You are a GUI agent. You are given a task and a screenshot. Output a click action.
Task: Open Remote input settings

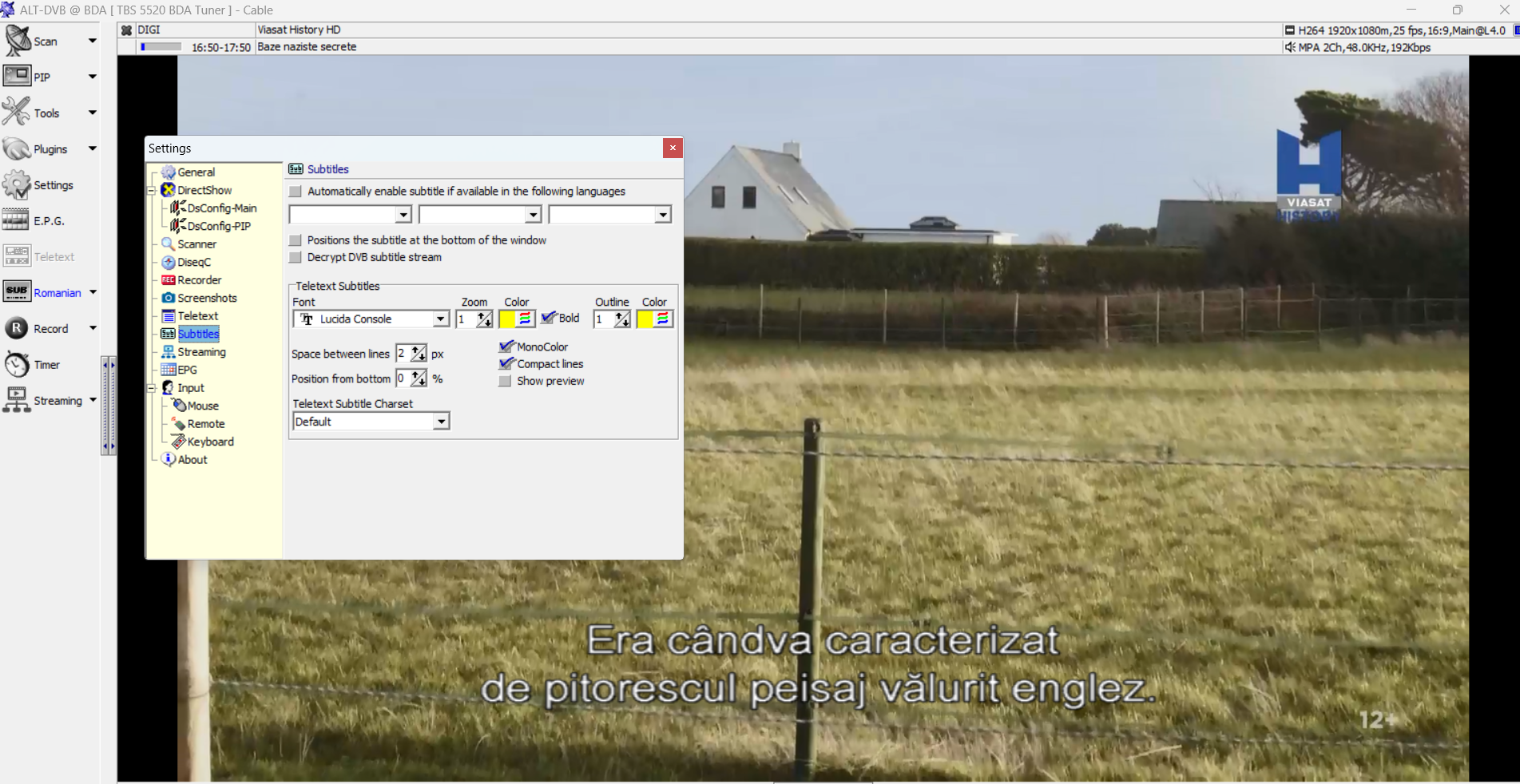coord(206,423)
